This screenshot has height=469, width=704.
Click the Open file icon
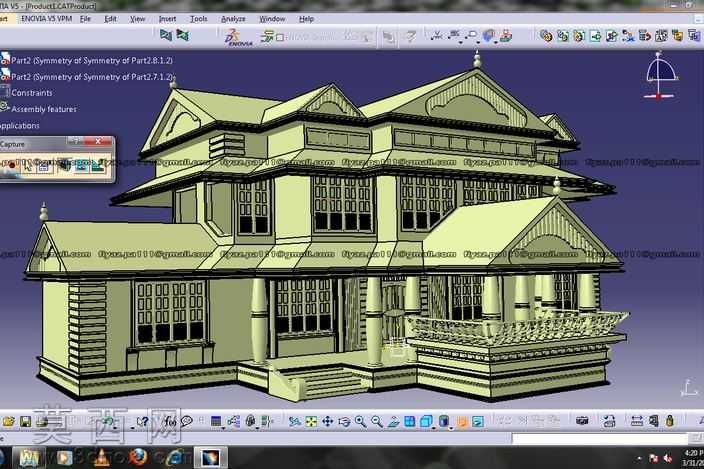[9, 421]
